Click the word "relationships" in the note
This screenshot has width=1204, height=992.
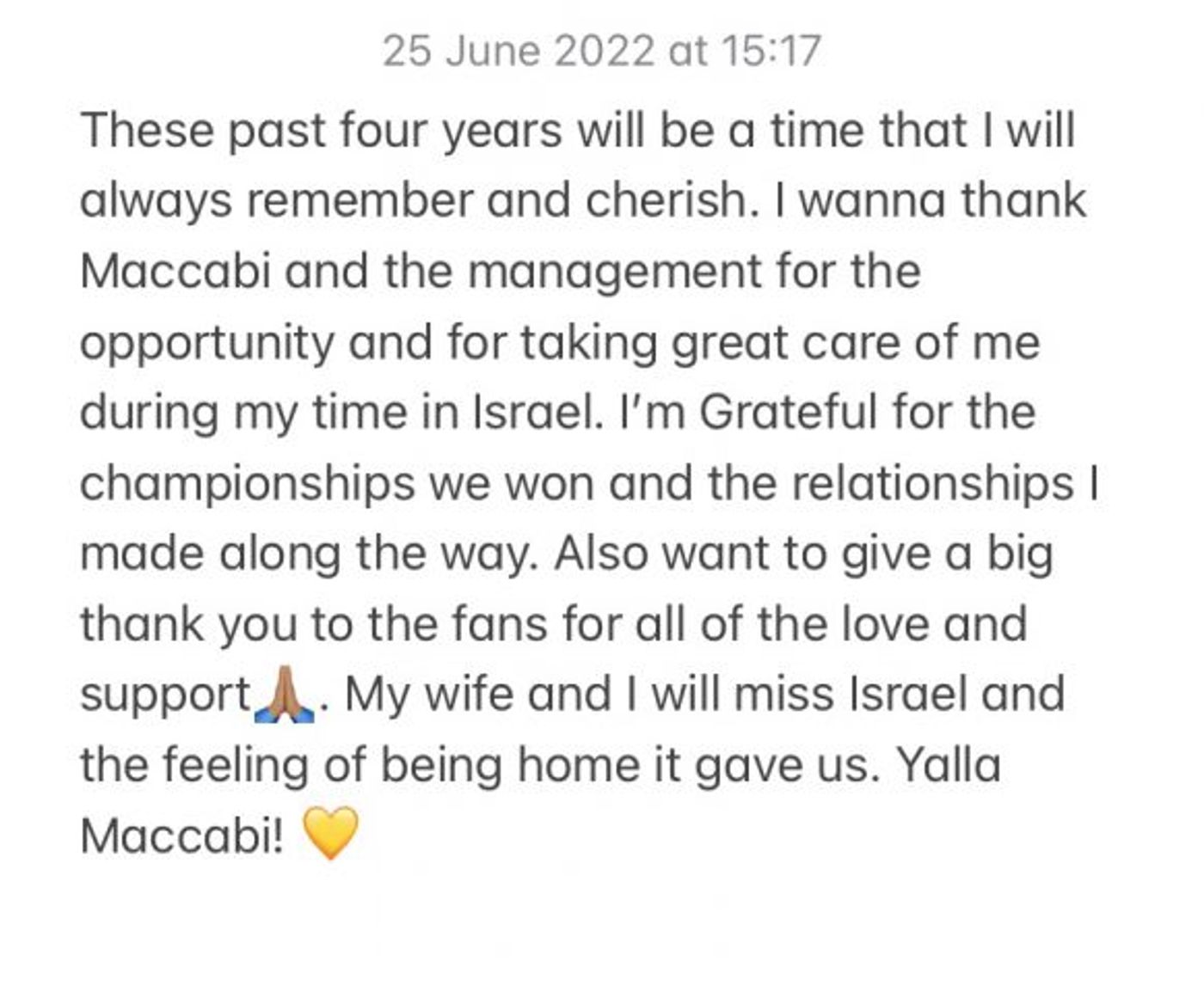click(933, 485)
